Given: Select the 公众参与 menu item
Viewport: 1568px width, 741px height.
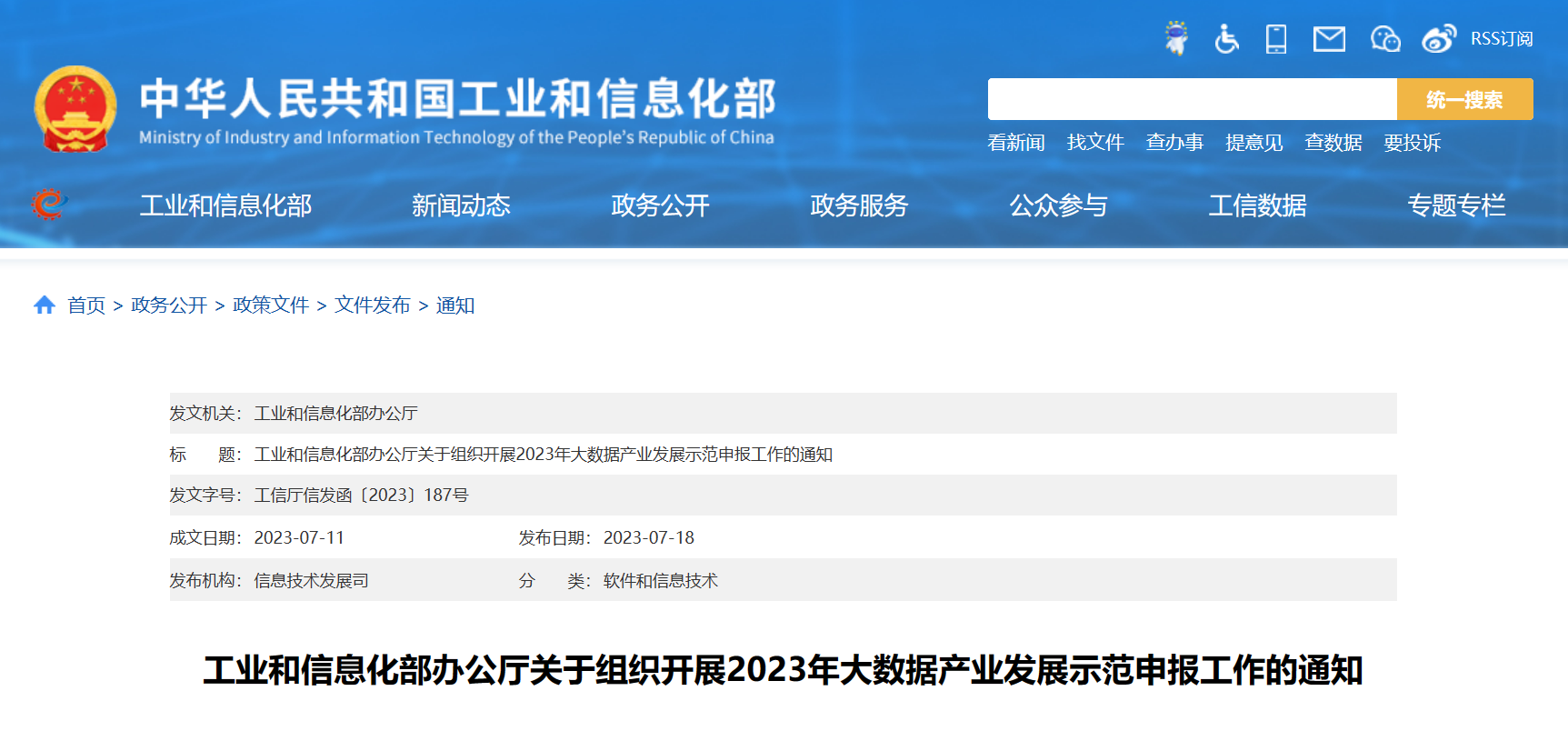Looking at the screenshot, I should click(1058, 205).
